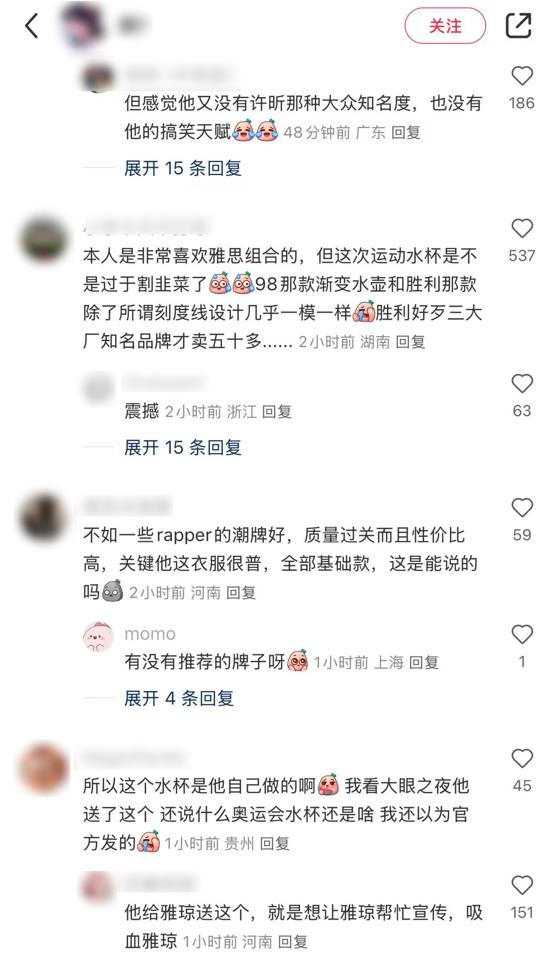Follow the author with 关注 button
The width and height of the screenshot is (556, 968).
coord(445,26)
